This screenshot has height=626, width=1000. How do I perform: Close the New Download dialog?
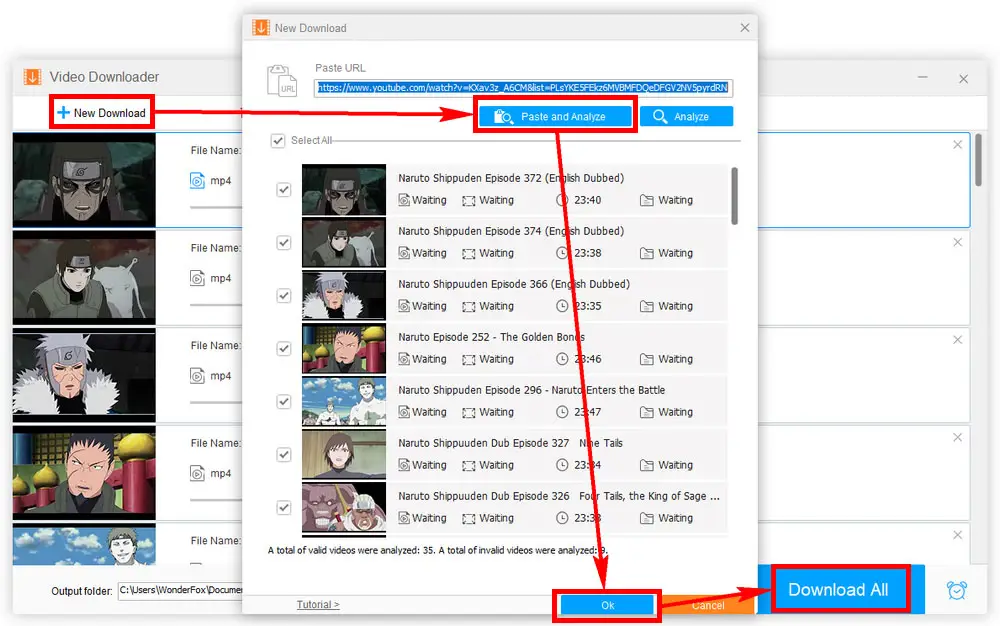tap(744, 27)
